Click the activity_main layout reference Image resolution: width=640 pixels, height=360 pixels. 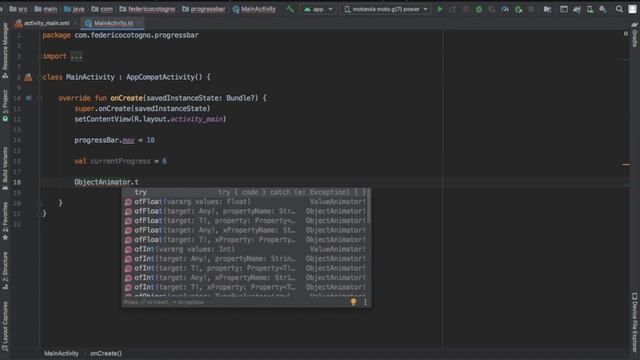click(x=196, y=119)
